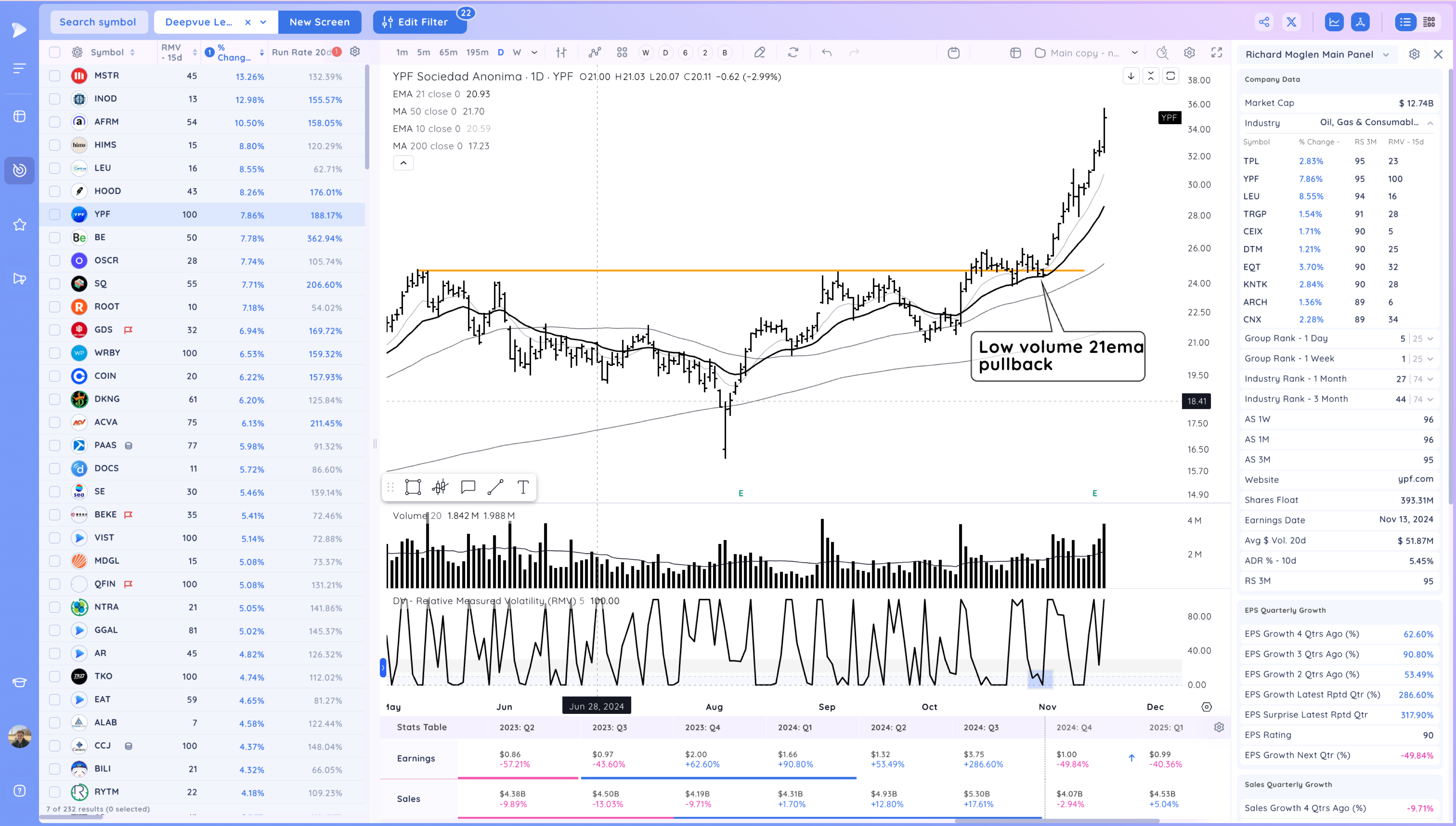Select the D daily timeframe
Viewport: 1456px width, 826px height.
click(500, 53)
